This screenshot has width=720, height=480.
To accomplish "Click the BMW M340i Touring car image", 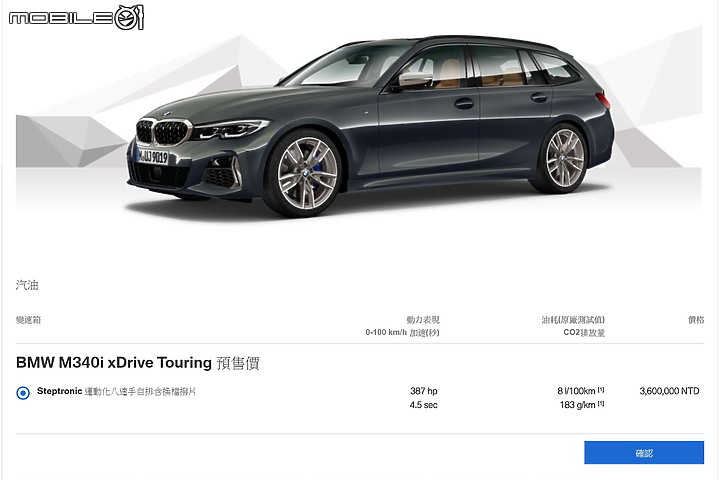I will [x=370, y=125].
